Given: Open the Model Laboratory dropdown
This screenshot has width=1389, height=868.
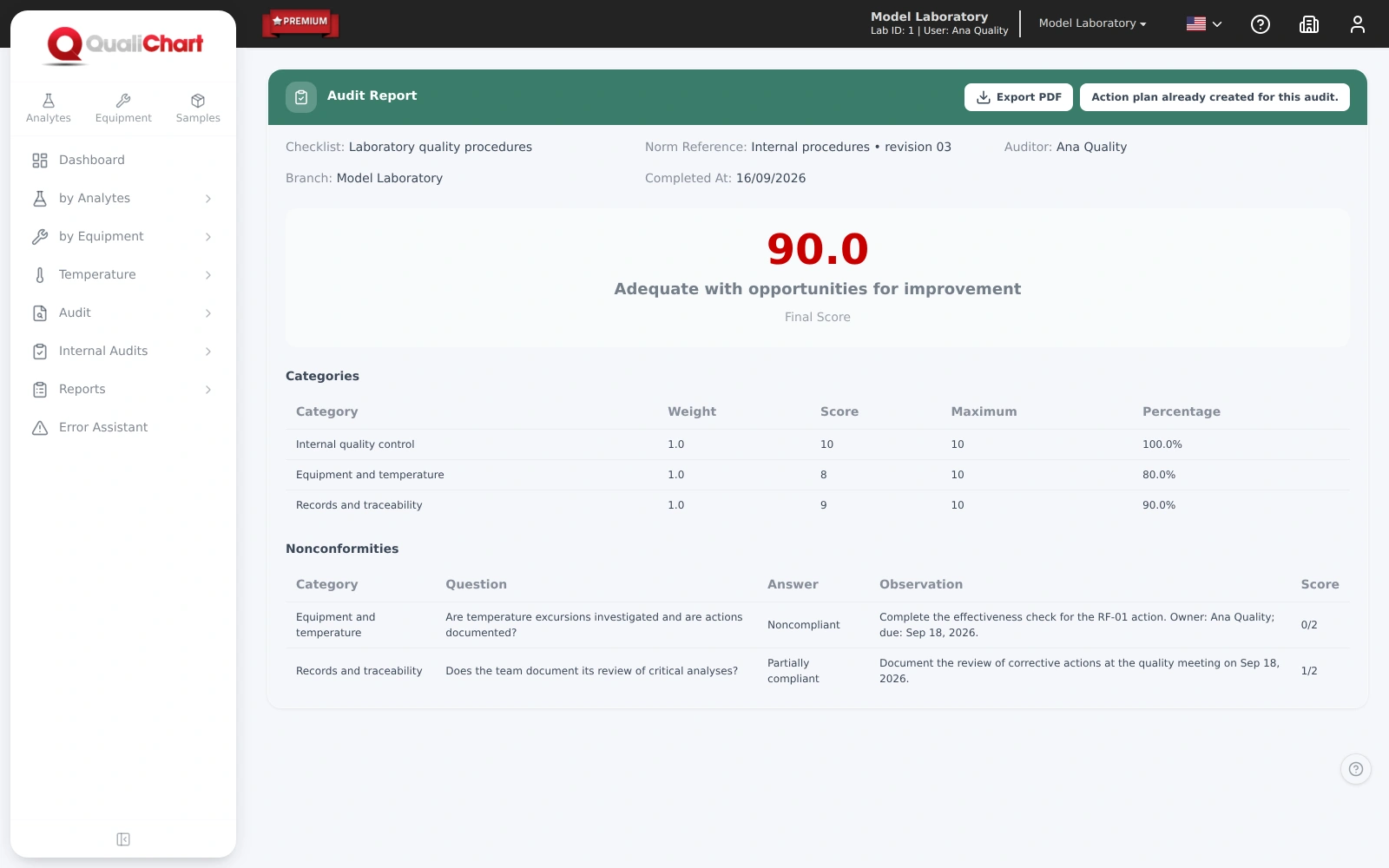Looking at the screenshot, I should (x=1092, y=23).
